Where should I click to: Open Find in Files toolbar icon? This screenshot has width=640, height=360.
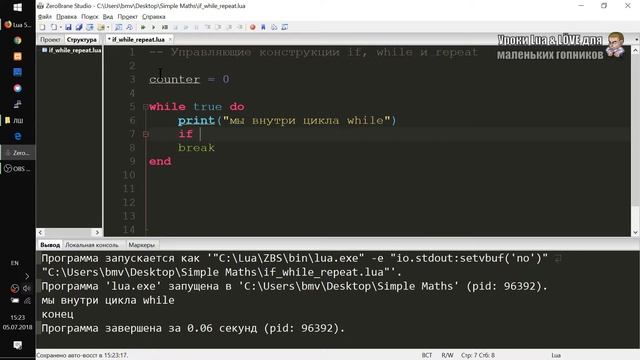[x=129, y=27]
